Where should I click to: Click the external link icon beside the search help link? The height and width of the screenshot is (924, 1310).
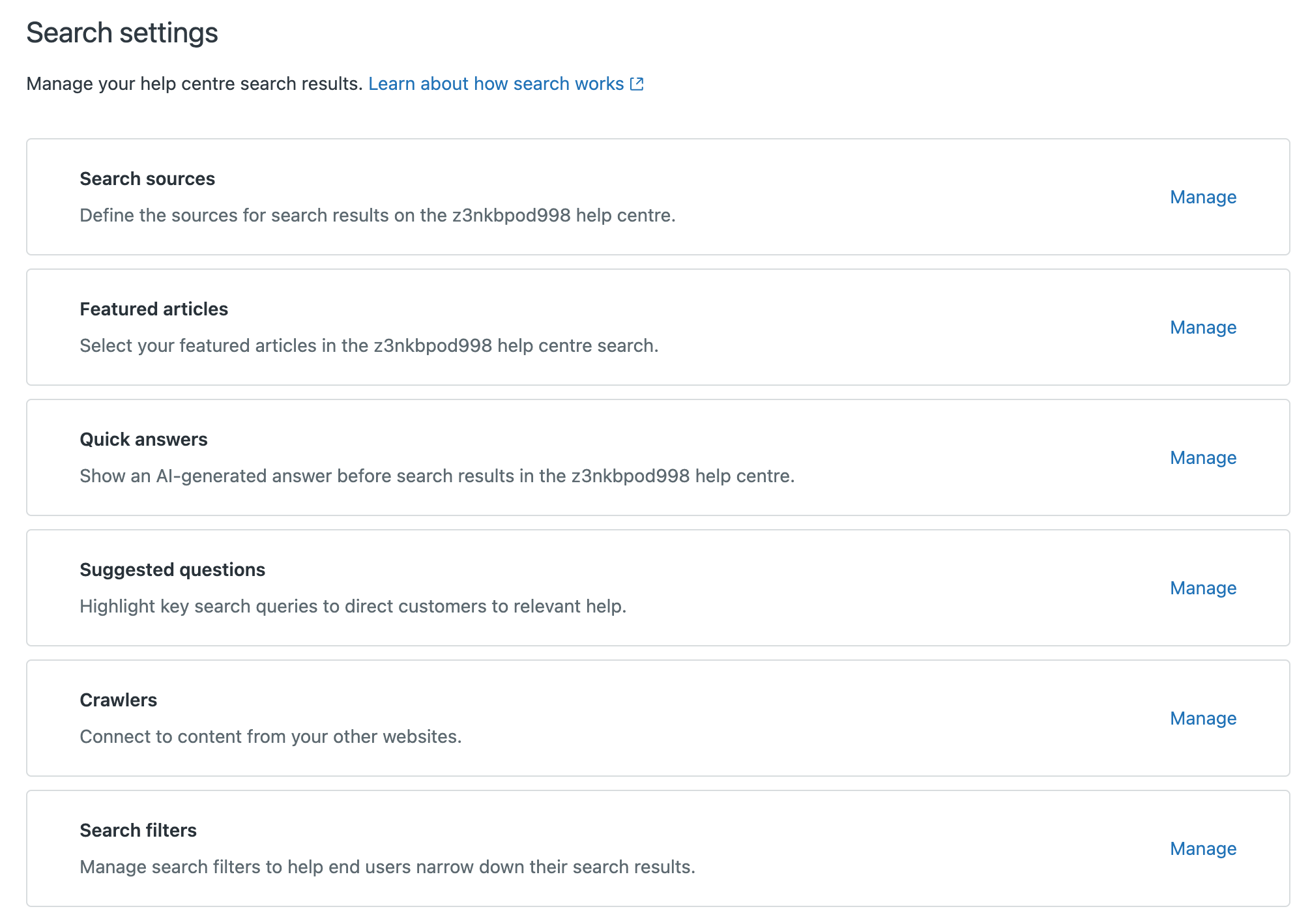coord(637,84)
